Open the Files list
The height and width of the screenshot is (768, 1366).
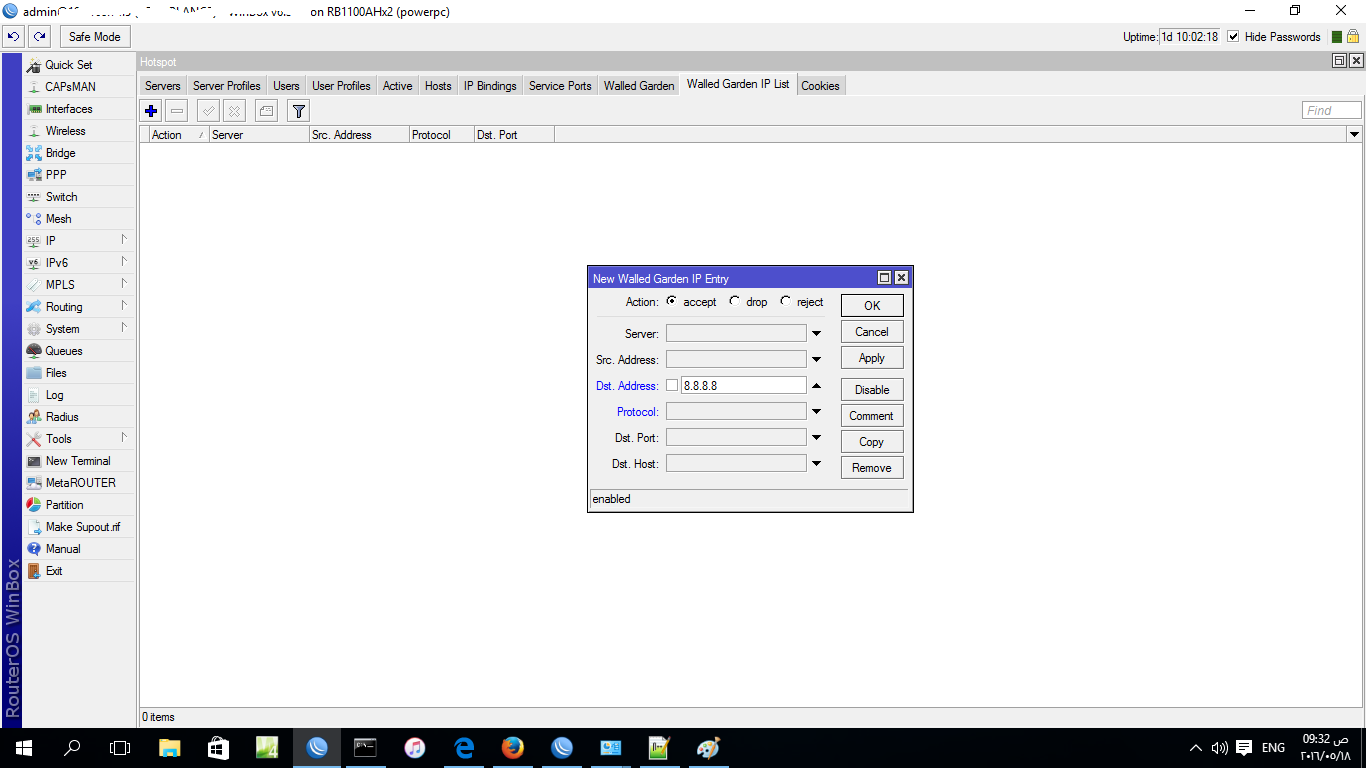[79, 373]
